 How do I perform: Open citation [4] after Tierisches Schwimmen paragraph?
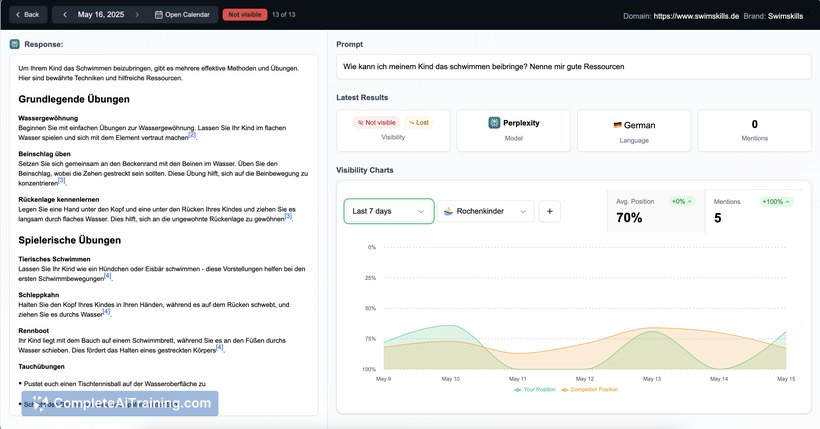click(108, 276)
